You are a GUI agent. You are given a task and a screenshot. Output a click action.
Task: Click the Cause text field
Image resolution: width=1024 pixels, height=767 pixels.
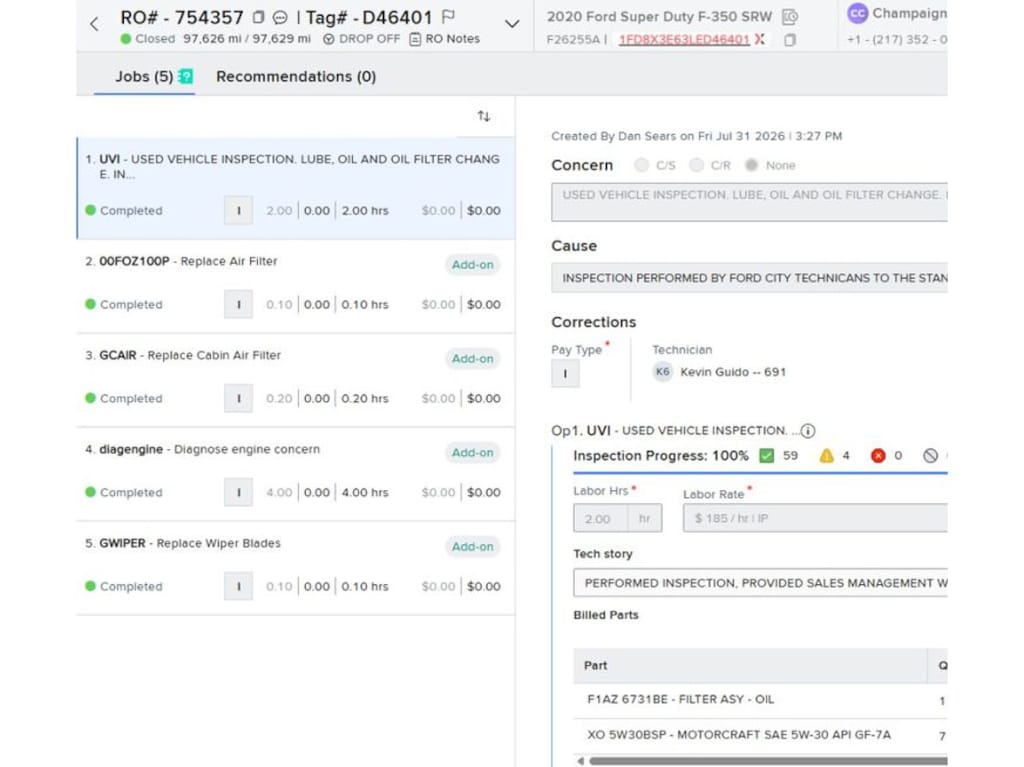pyautogui.click(x=749, y=278)
